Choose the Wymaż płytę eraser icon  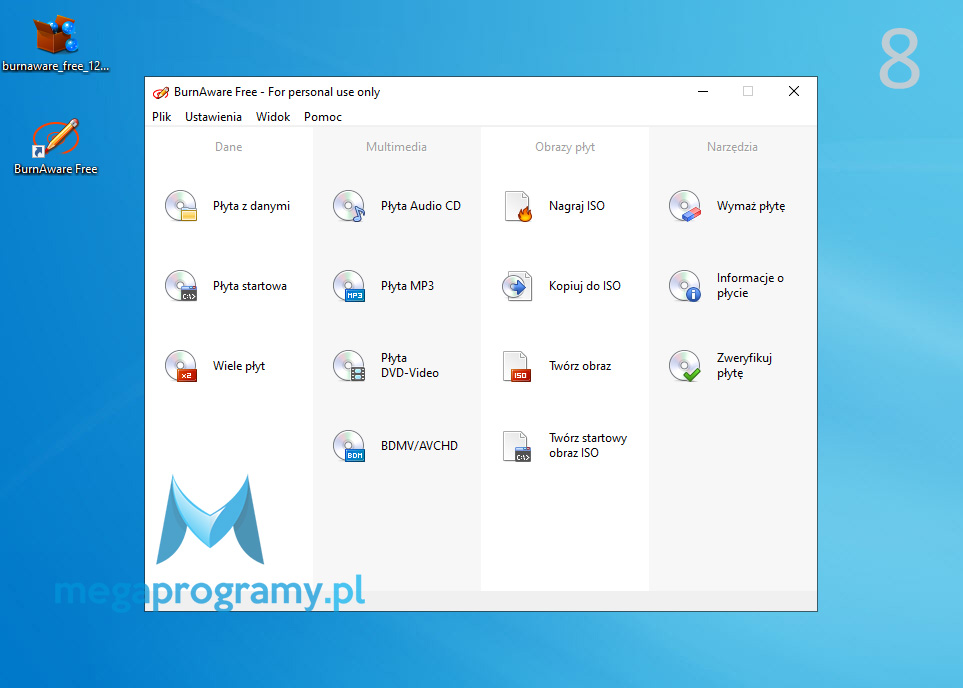(x=685, y=206)
